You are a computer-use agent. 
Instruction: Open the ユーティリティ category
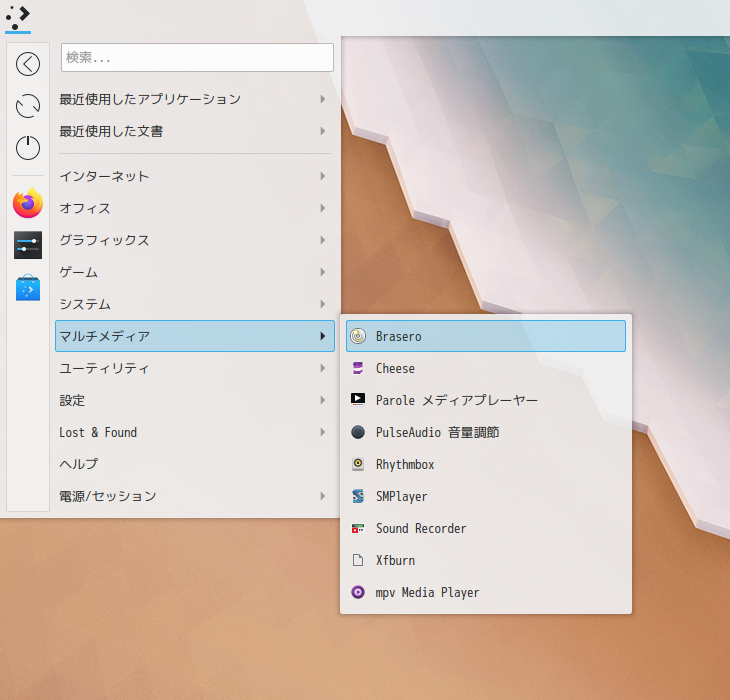point(195,368)
